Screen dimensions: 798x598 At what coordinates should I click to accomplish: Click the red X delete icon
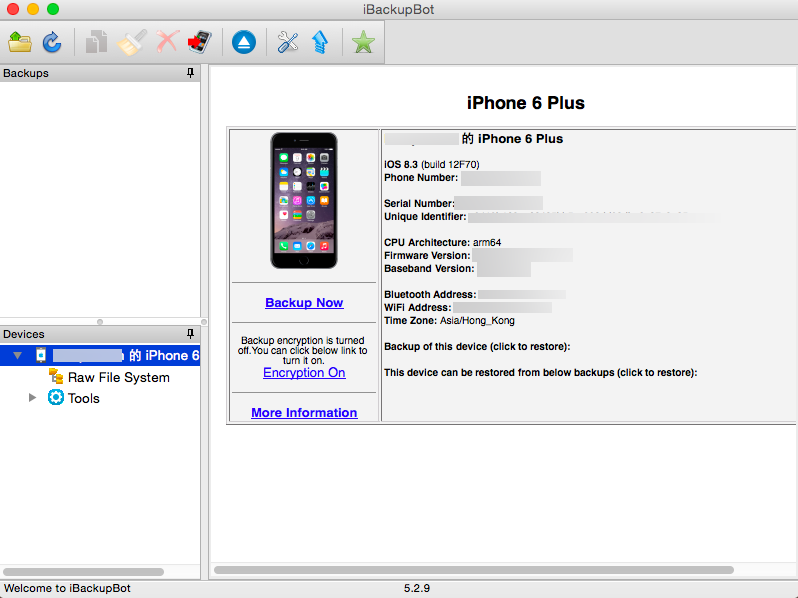167,42
